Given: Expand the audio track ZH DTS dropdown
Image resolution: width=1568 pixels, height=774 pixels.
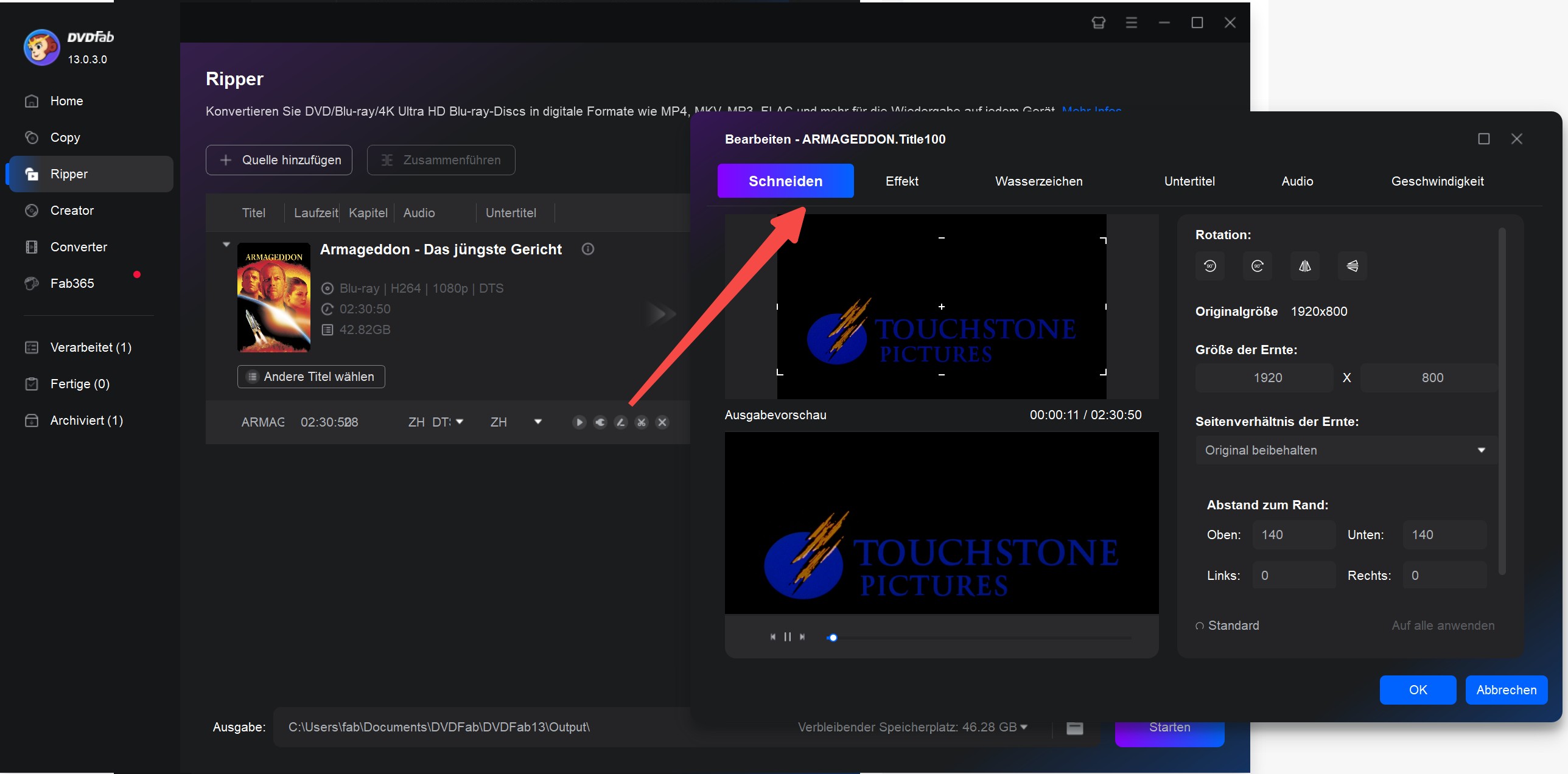Looking at the screenshot, I should 460,422.
